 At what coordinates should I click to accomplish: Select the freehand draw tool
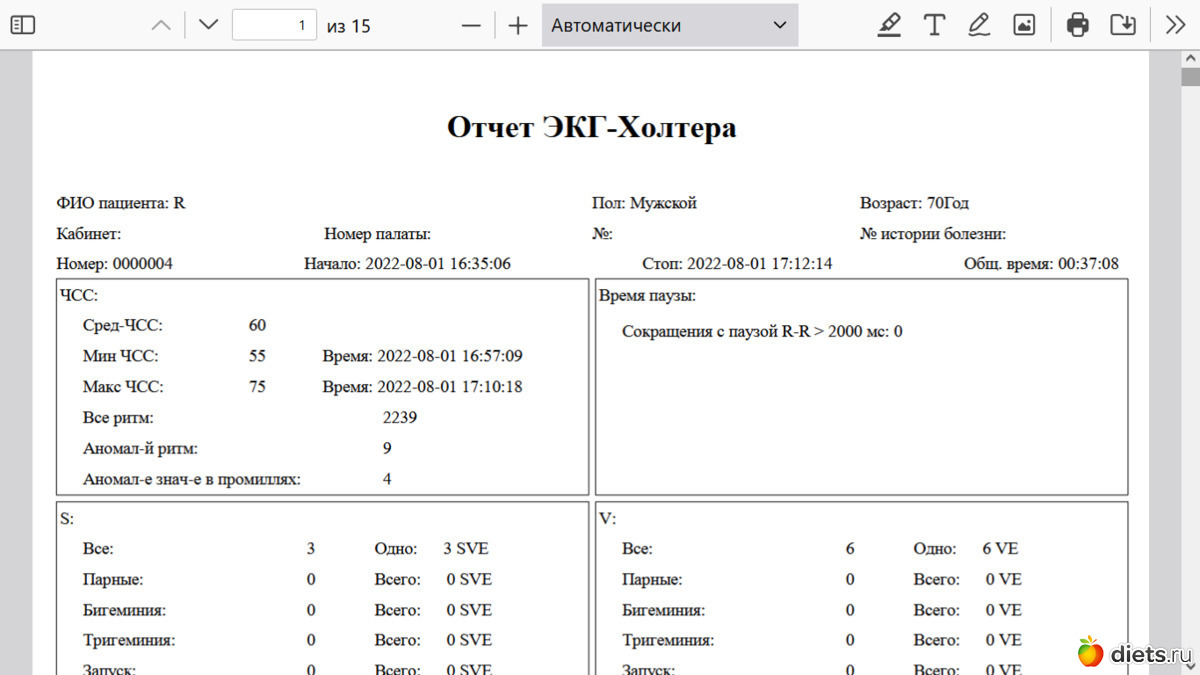(x=979, y=25)
